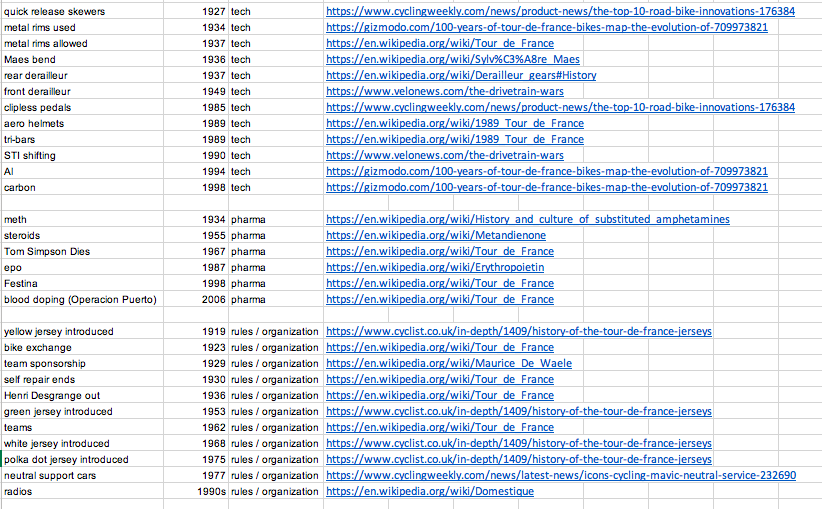The height and width of the screenshot is (509, 822).
Task: Open the Tour_de_France link in the Tom Simpson Dies row
Action: coord(440,251)
